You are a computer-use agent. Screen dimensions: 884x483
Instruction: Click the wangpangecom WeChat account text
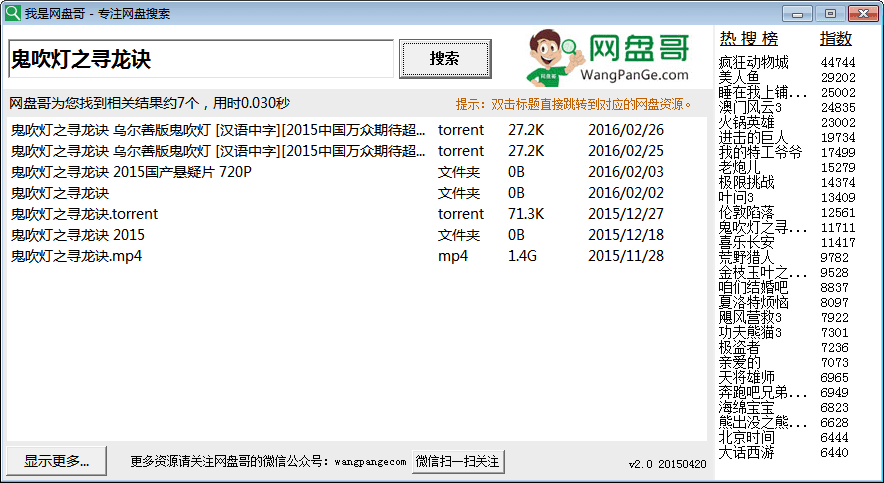370,462
